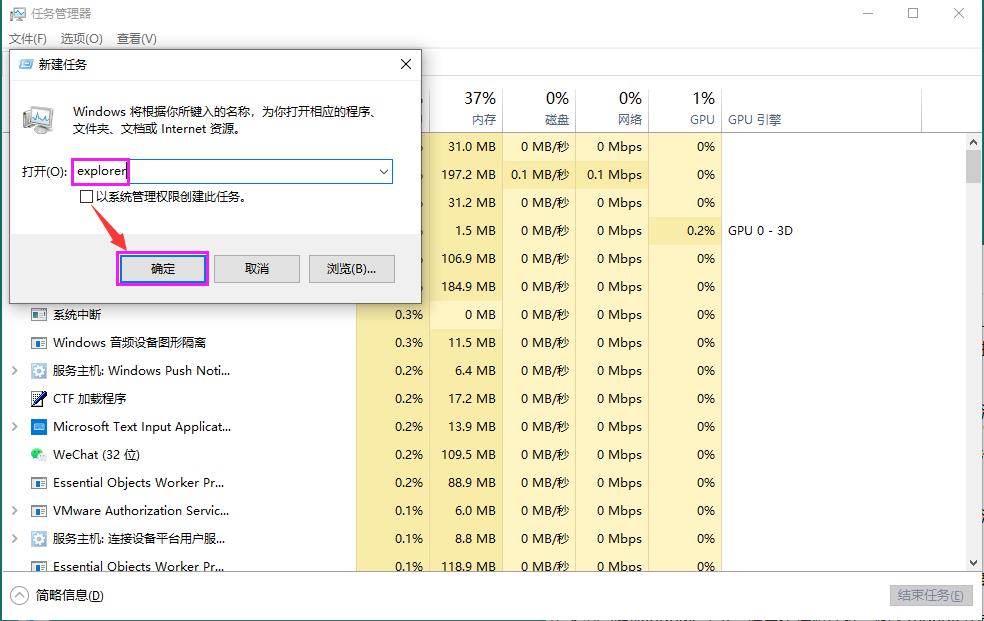Image resolution: width=984 pixels, height=621 pixels.
Task: Click the 取消 button
Action: pyautogui.click(x=257, y=269)
